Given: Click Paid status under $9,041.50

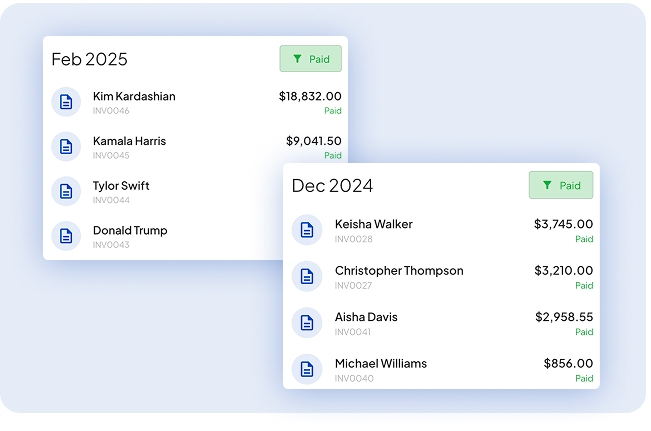Looking at the screenshot, I should coord(333,156).
